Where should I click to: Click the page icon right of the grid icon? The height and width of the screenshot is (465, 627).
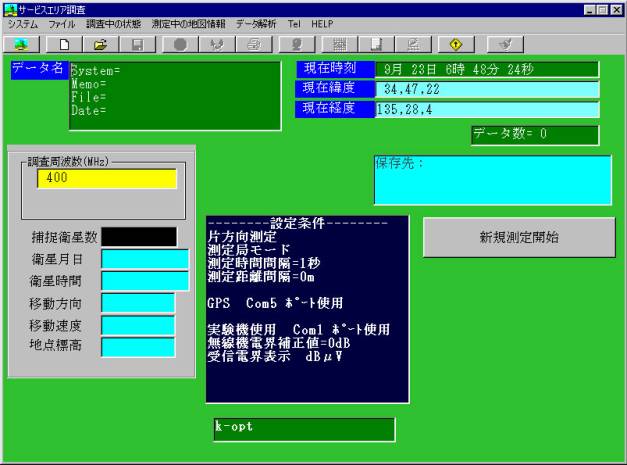click(376, 44)
